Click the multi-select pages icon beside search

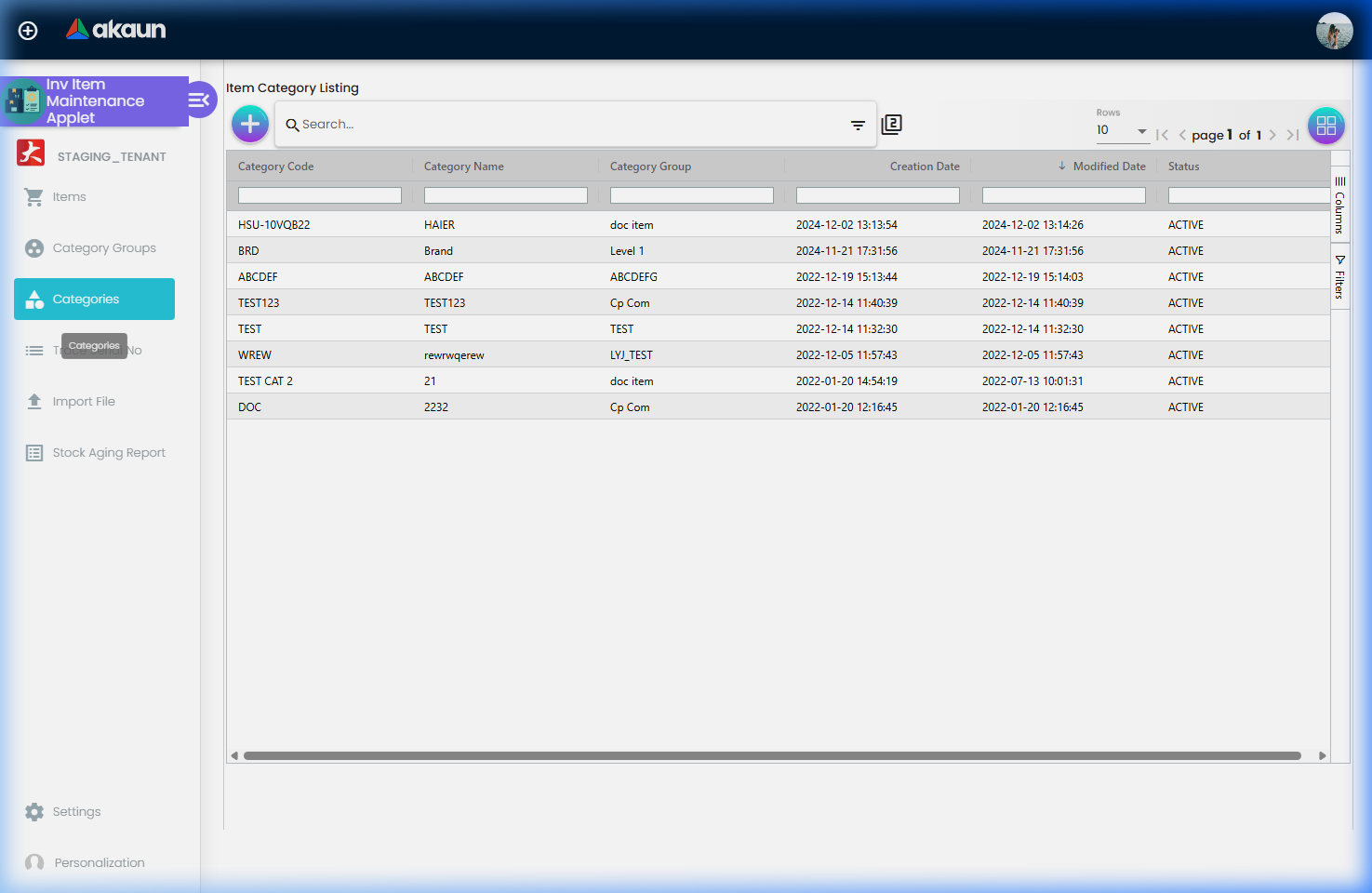tap(891, 124)
